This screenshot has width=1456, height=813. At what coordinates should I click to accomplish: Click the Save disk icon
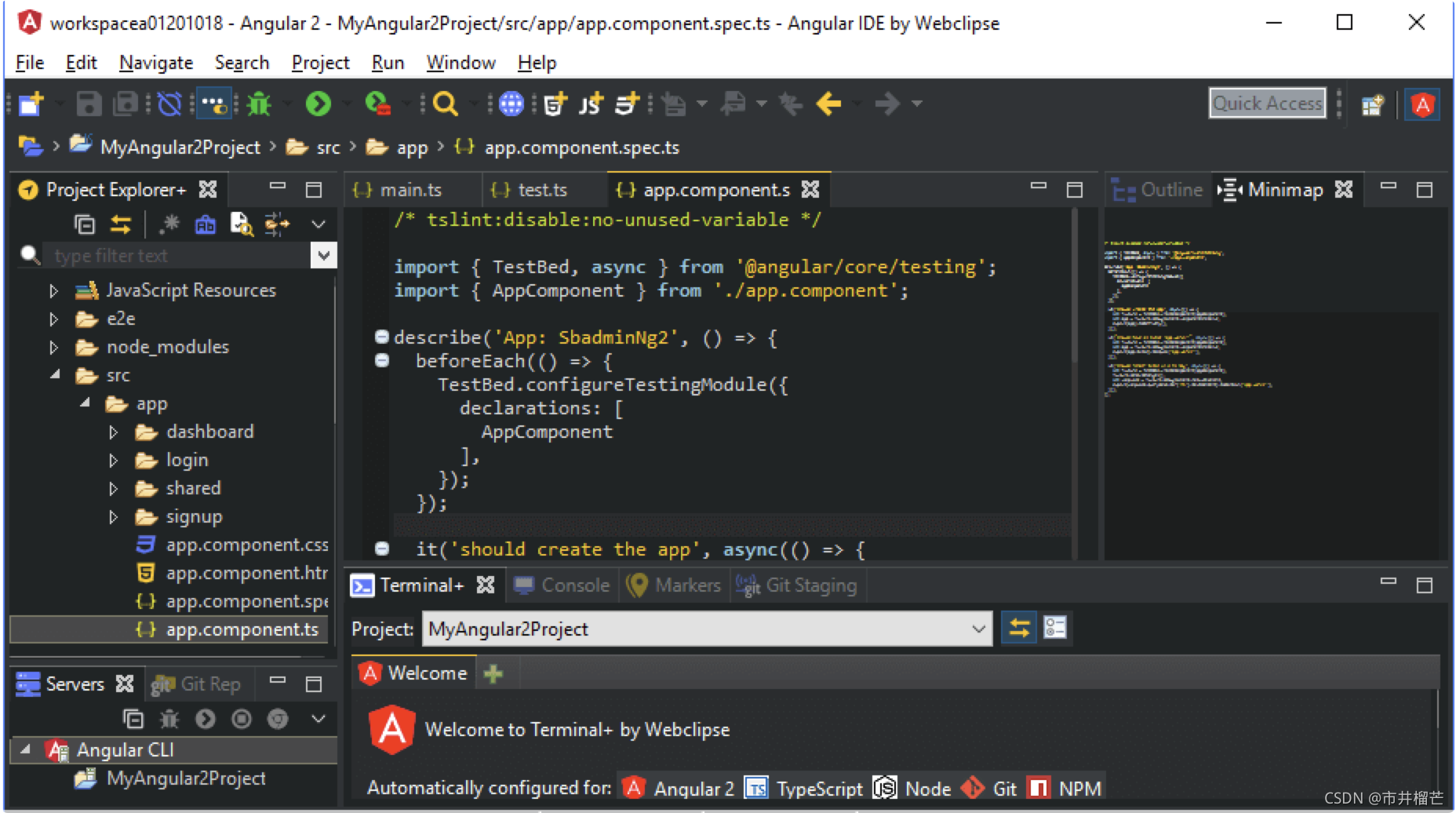(x=89, y=104)
